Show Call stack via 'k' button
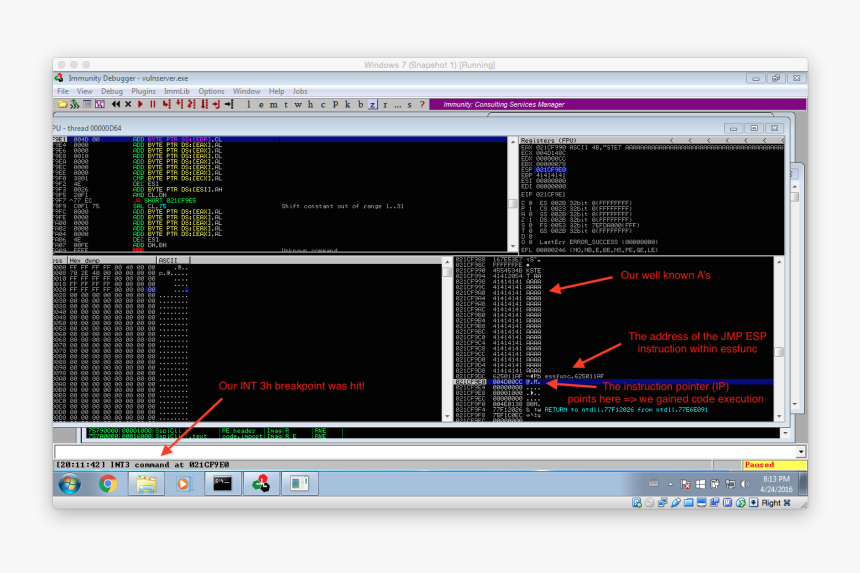The height and width of the screenshot is (573, 860). [x=348, y=104]
